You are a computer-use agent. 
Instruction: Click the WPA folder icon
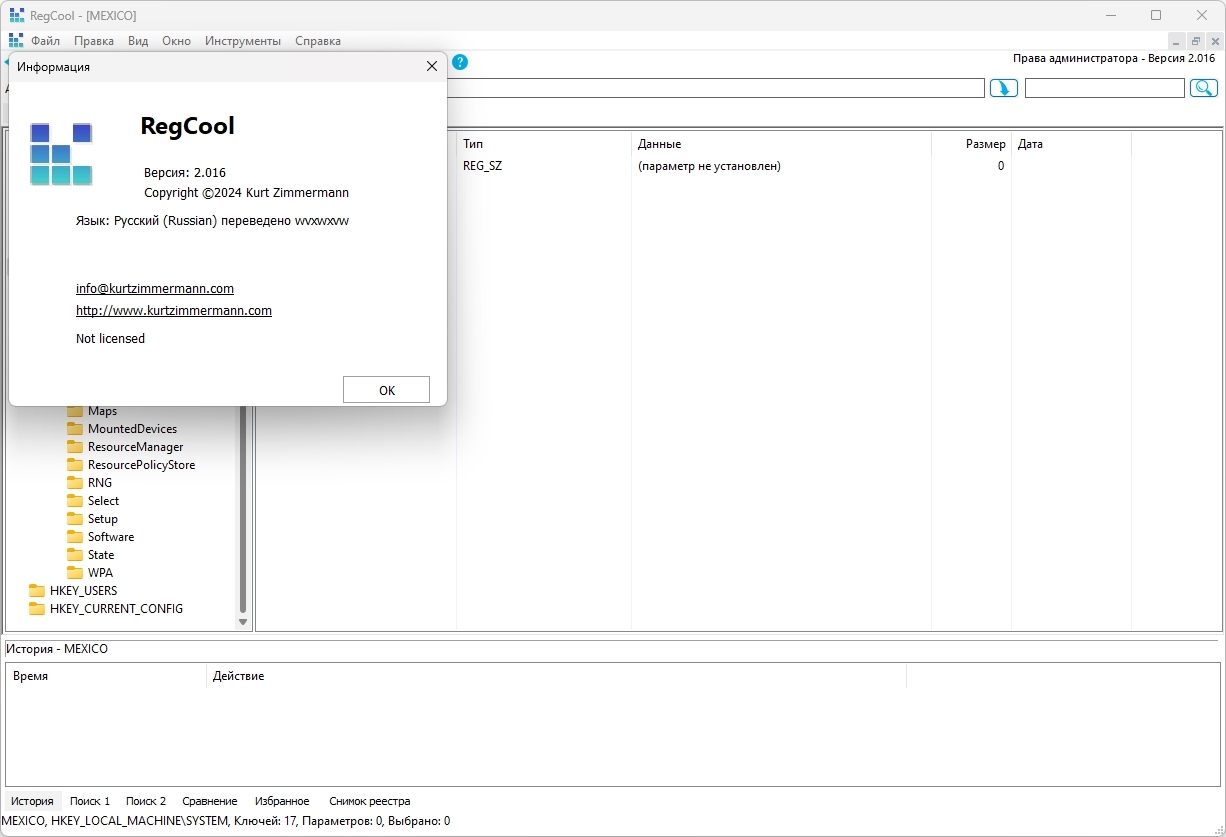pos(75,573)
